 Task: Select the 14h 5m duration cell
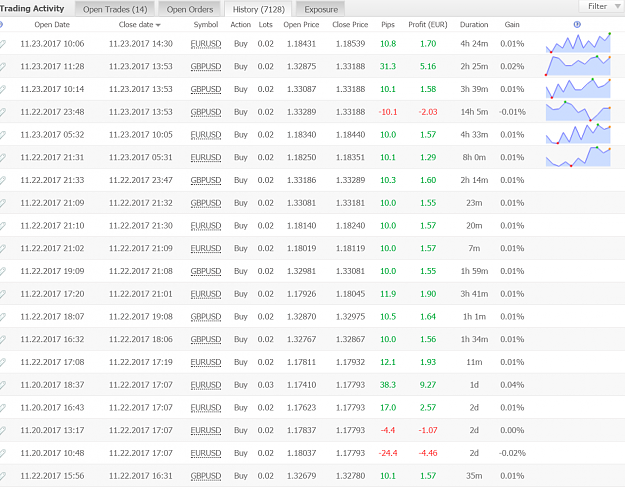[474, 112]
